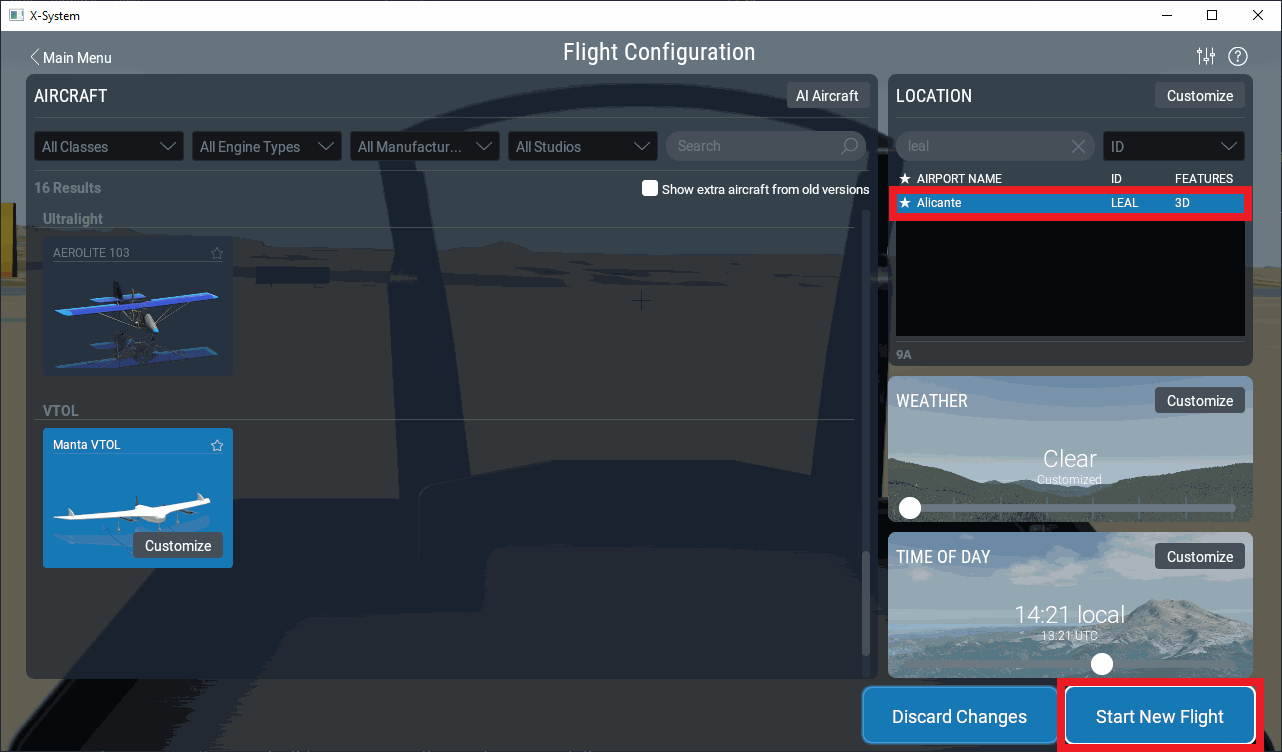Sort by FEATURES column header
Image resolution: width=1282 pixels, height=752 pixels.
click(1204, 179)
